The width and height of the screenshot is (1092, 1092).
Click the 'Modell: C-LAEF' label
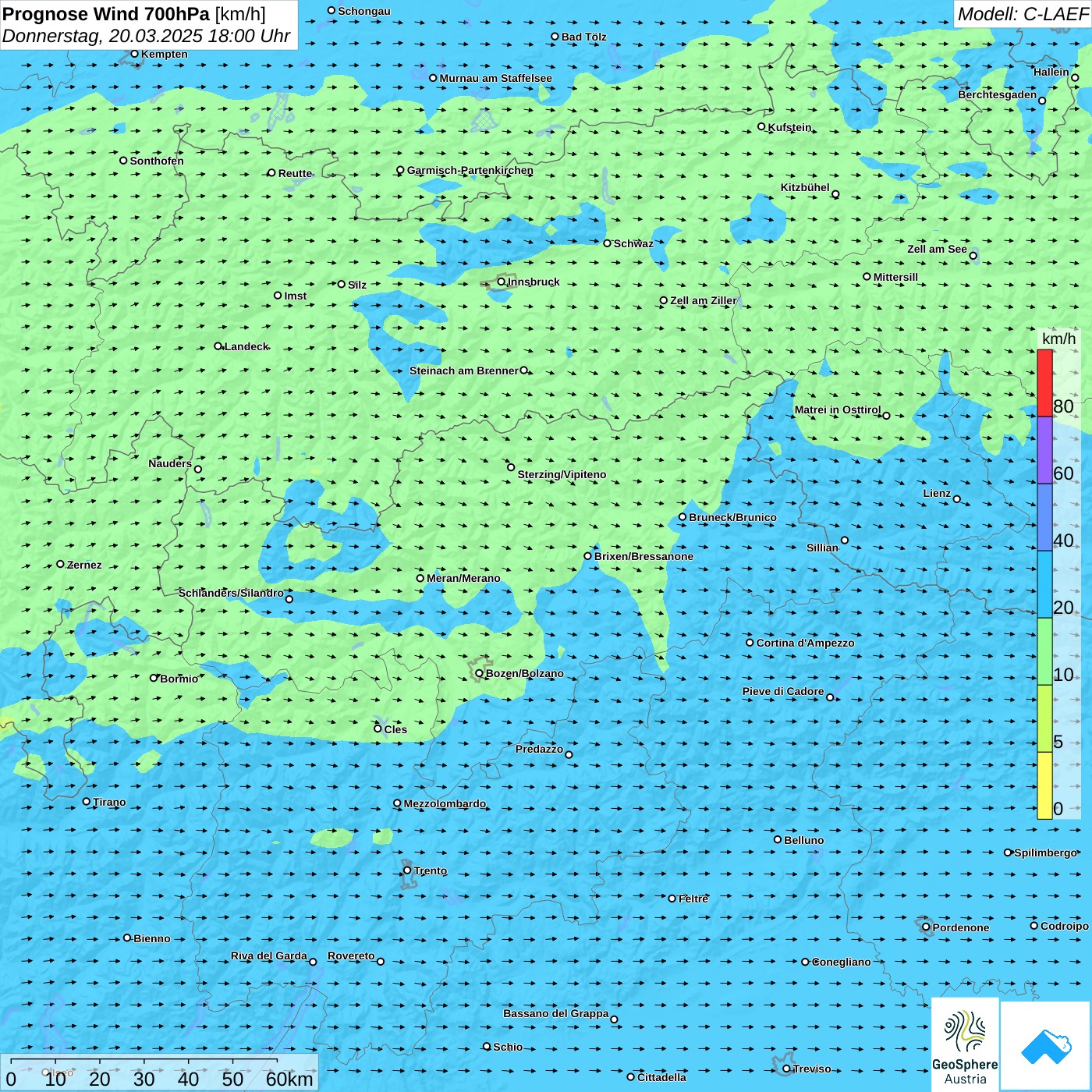coord(1023,14)
